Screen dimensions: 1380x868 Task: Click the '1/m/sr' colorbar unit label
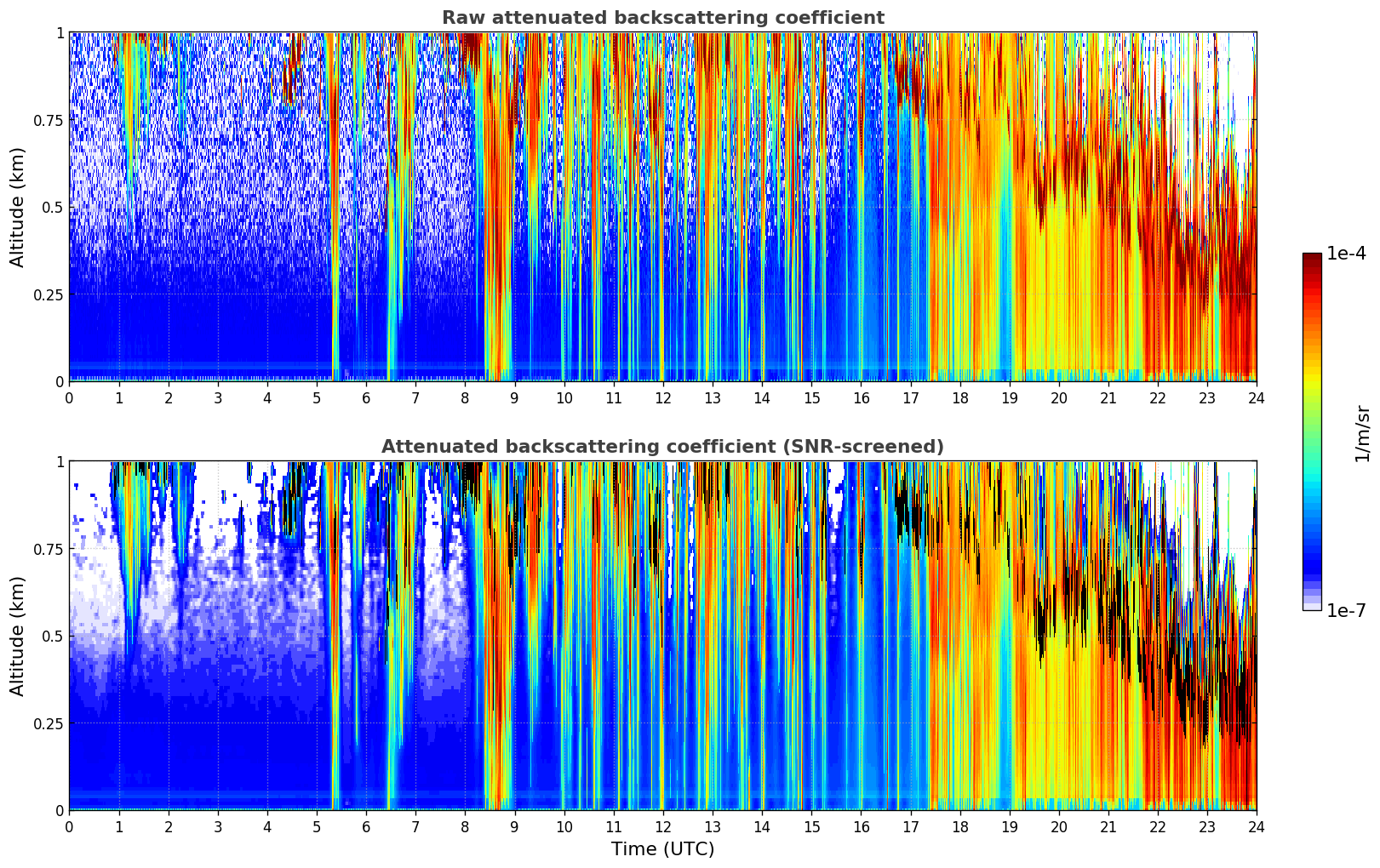tap(1362, 432)
